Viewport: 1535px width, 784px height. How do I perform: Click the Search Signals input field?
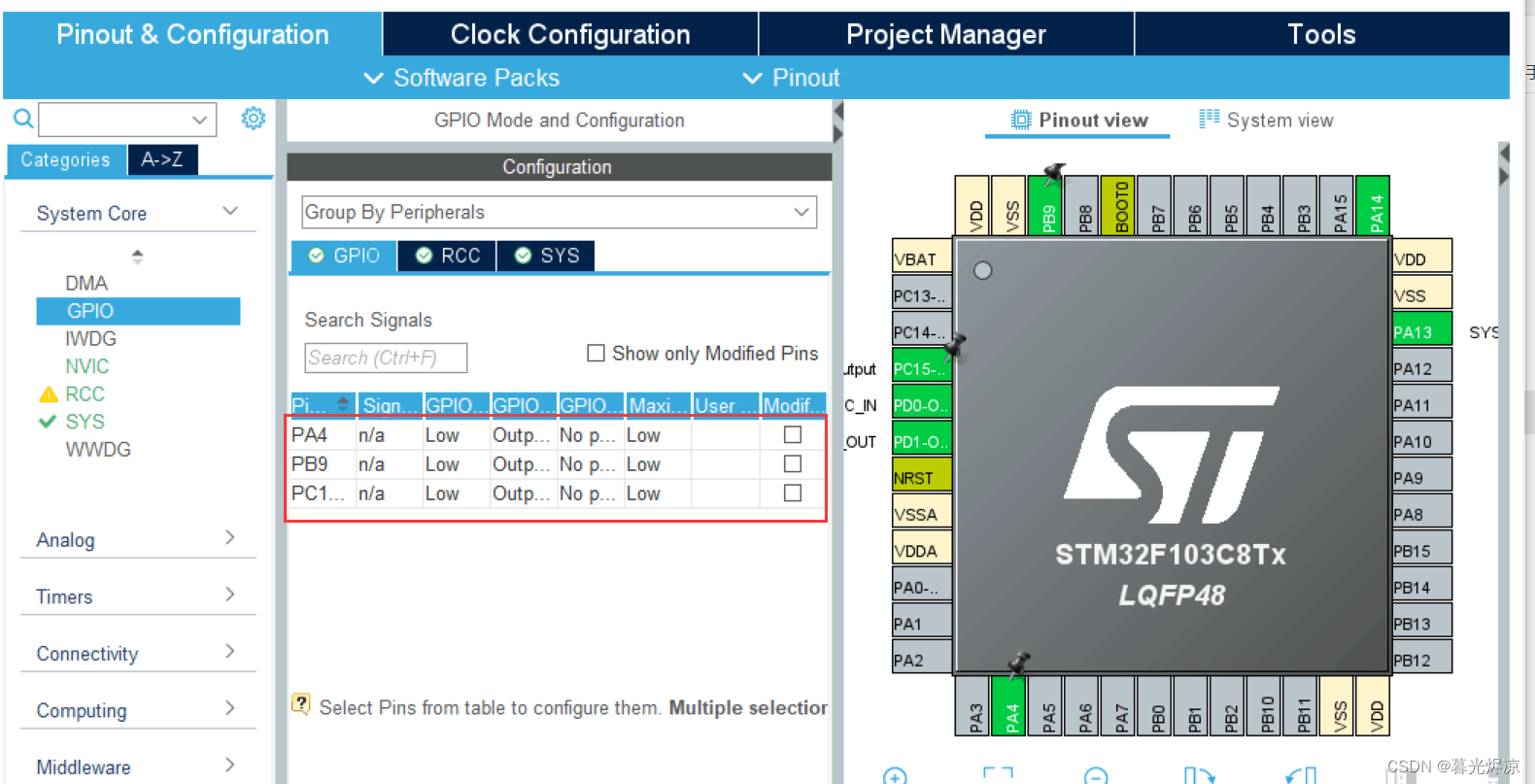(x=386, y=358)
